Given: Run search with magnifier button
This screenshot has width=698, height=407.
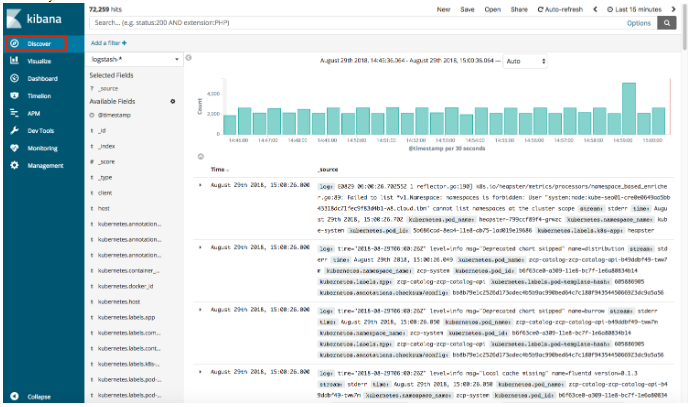Looking at the screenshot, I should click(667, 23).
